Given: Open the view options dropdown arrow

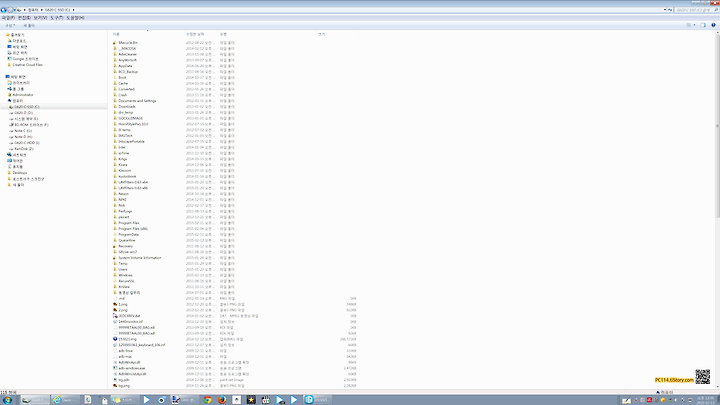Looking at the screenshot, I should pyautogui.click(x=694, y=25).
